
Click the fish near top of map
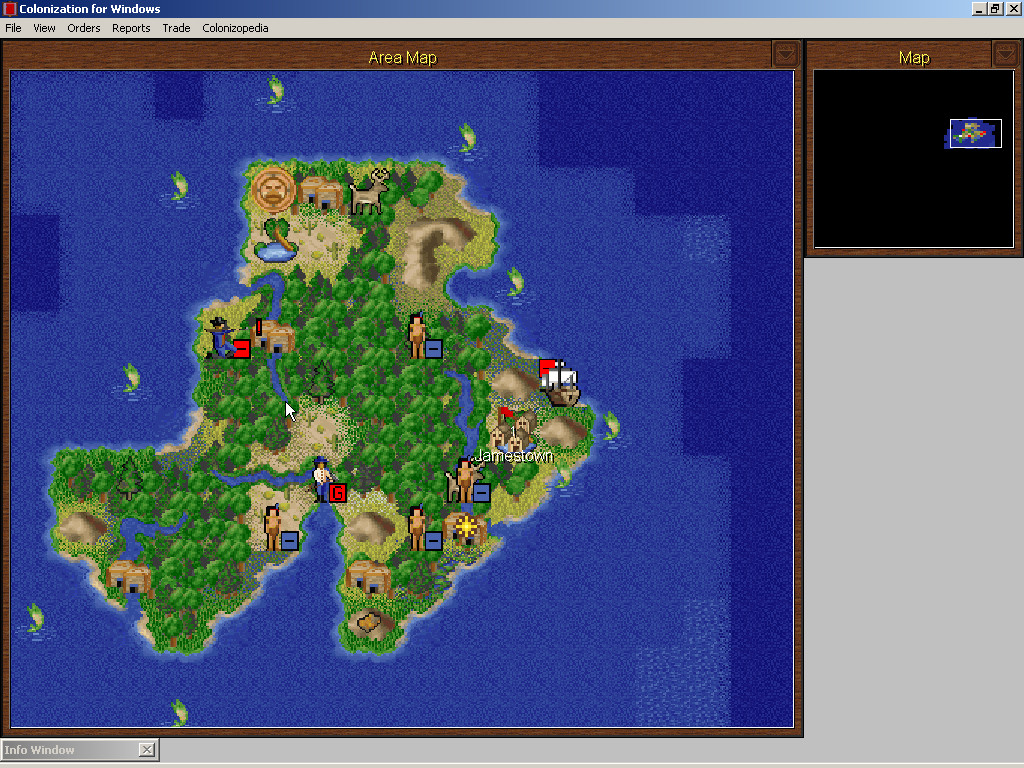click(x=276, y=89)
